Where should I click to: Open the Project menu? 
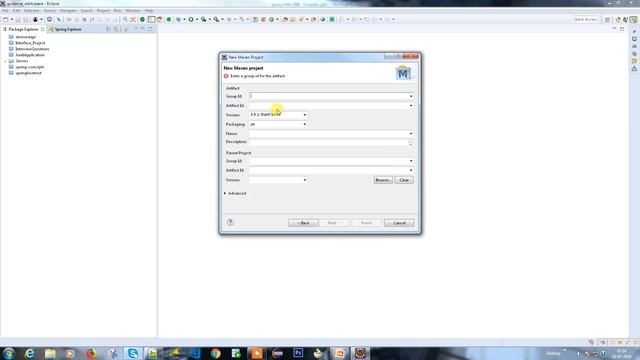(103, 11)
